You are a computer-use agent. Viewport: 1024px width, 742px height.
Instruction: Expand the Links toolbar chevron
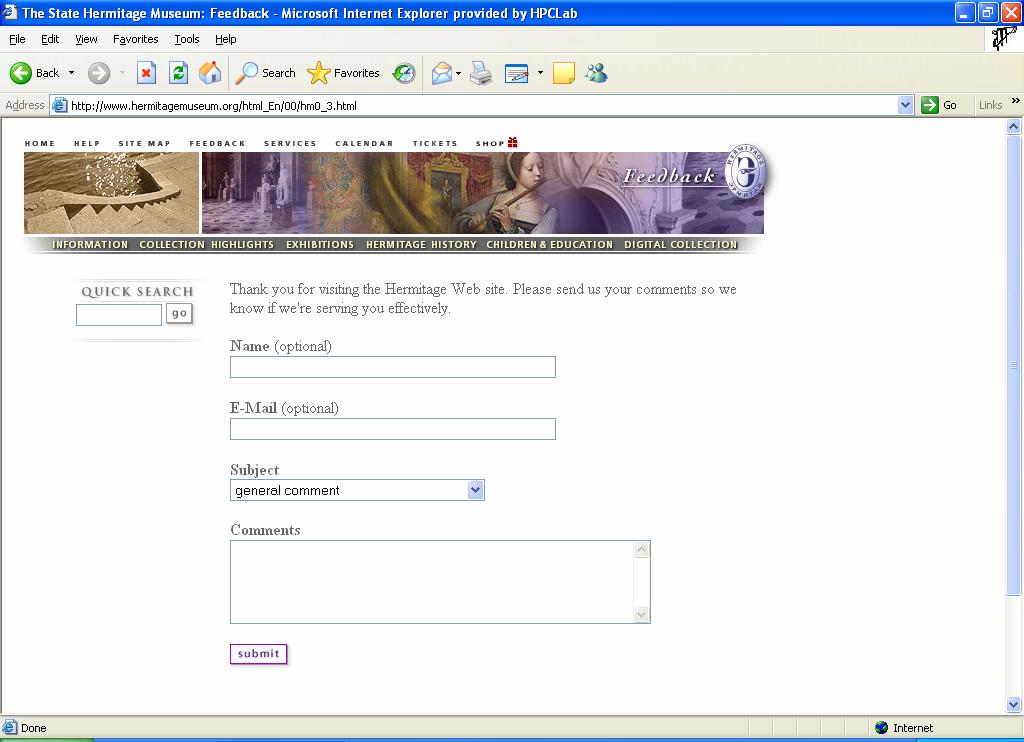tap(1016, 101)
